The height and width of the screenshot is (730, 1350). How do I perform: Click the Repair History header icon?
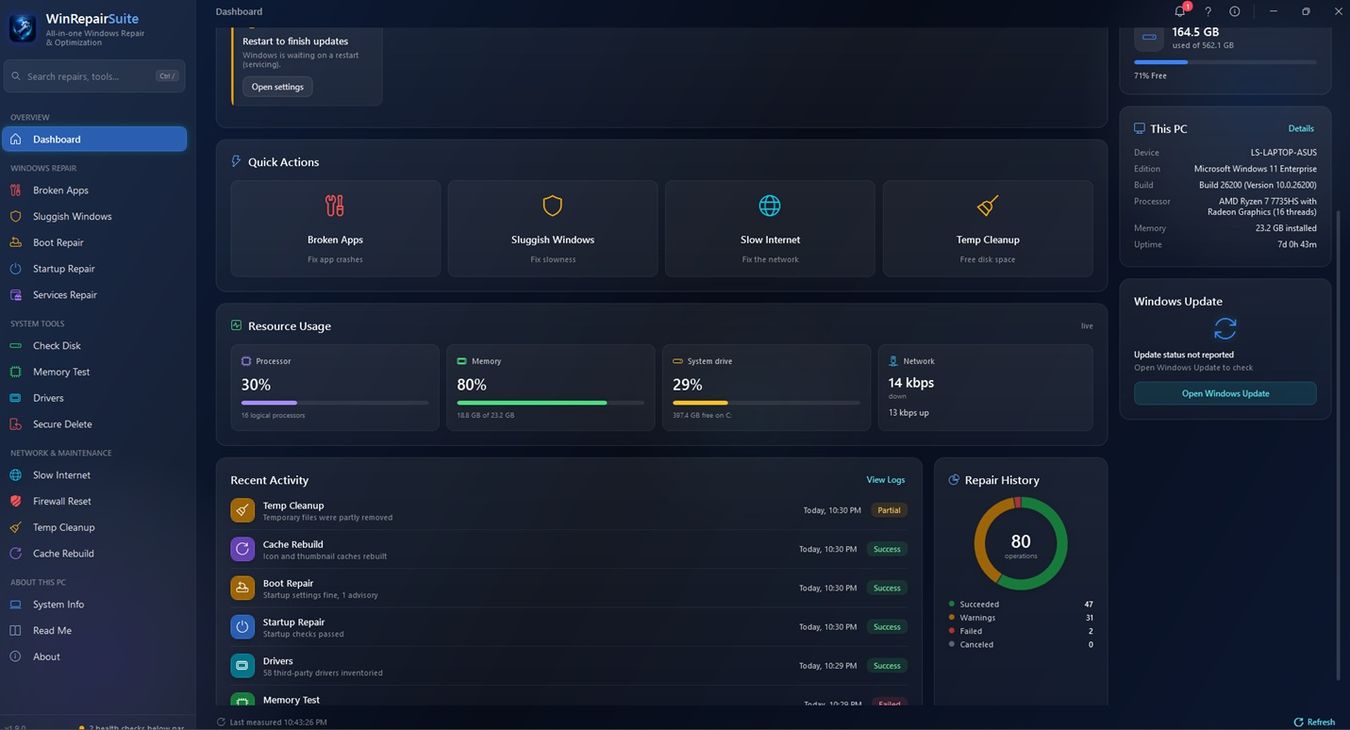(954, 480)
